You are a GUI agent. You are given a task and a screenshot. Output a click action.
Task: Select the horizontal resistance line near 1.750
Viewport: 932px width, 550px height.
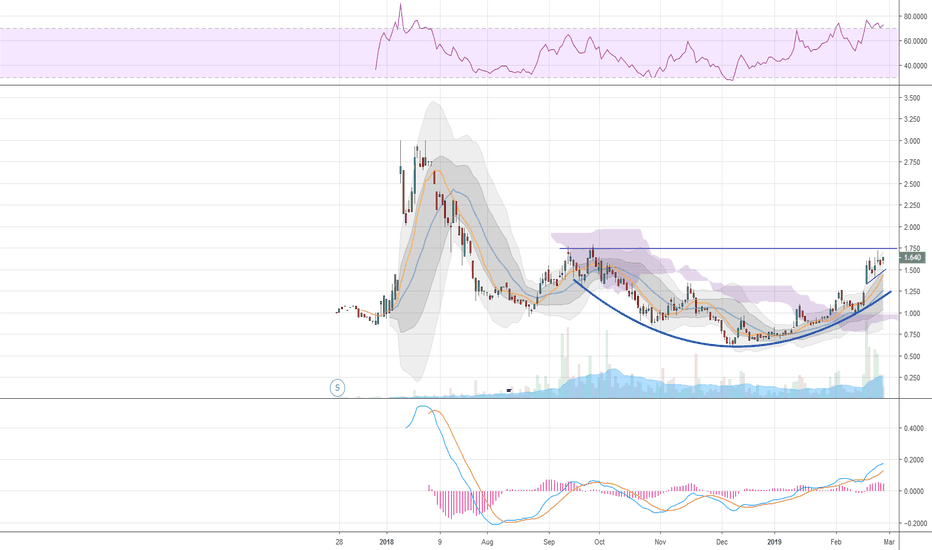(728, 248)
